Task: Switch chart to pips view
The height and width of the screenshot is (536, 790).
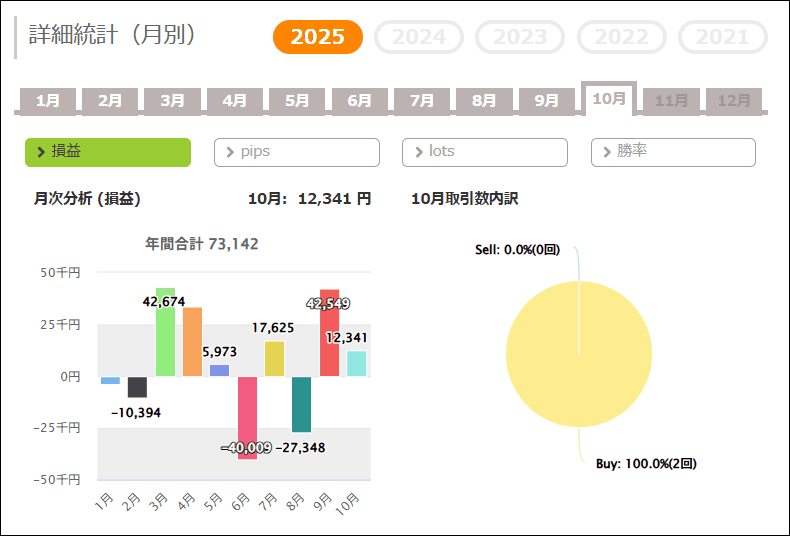Action: 297,152
